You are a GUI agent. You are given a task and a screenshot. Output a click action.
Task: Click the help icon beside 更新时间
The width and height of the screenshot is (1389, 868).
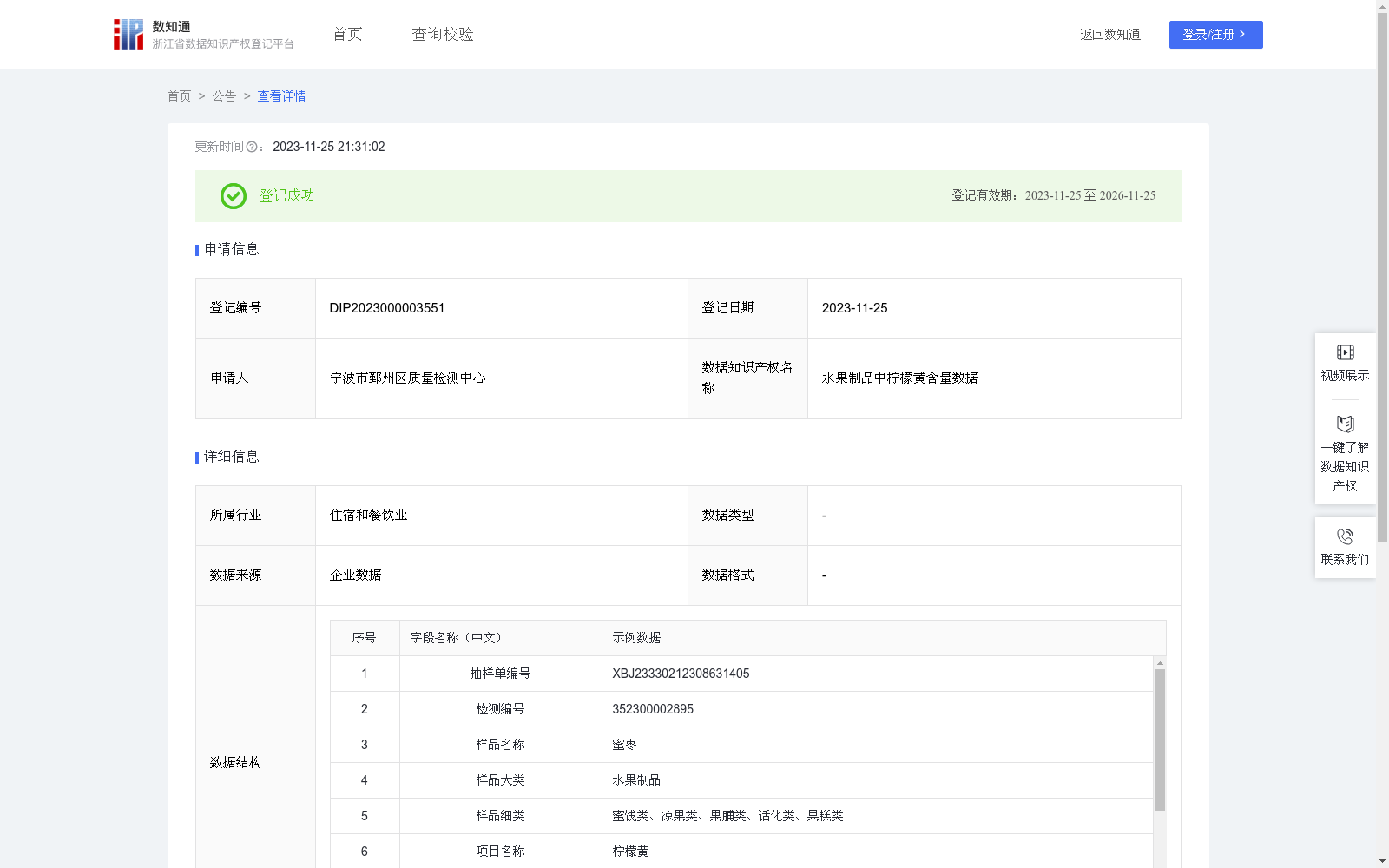click(252, 148)
